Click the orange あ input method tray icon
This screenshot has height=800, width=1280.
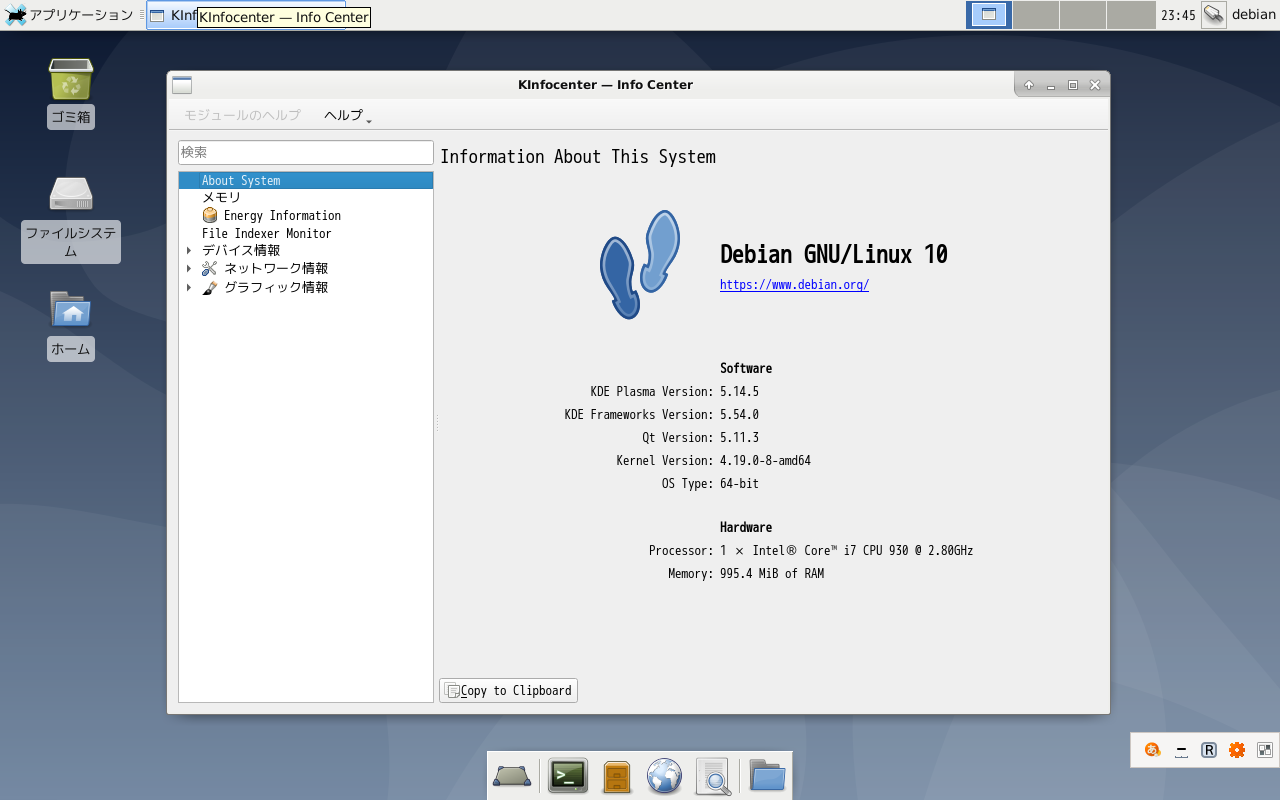point(1153,750)
